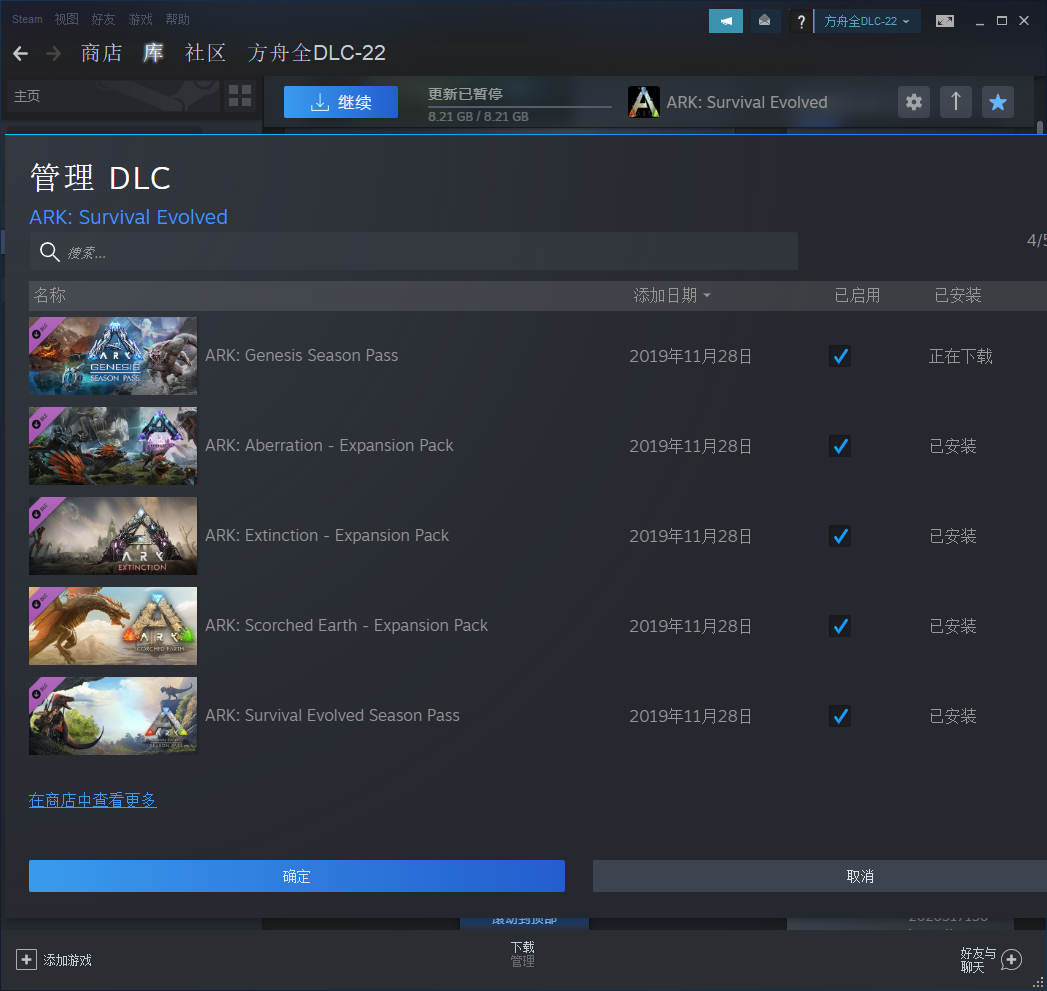Screen dimensions: 1047x991
Task: Click the 主页 library home button
Action: [x=112, y=96]
